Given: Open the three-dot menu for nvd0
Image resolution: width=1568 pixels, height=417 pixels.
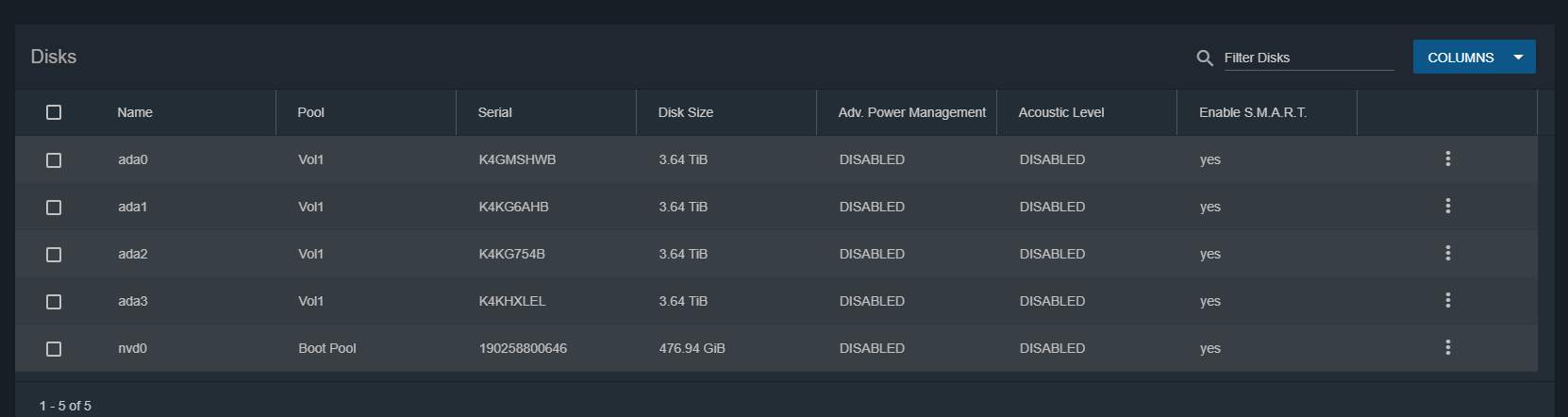Looking at the screenshot, I should point(1447,348).
